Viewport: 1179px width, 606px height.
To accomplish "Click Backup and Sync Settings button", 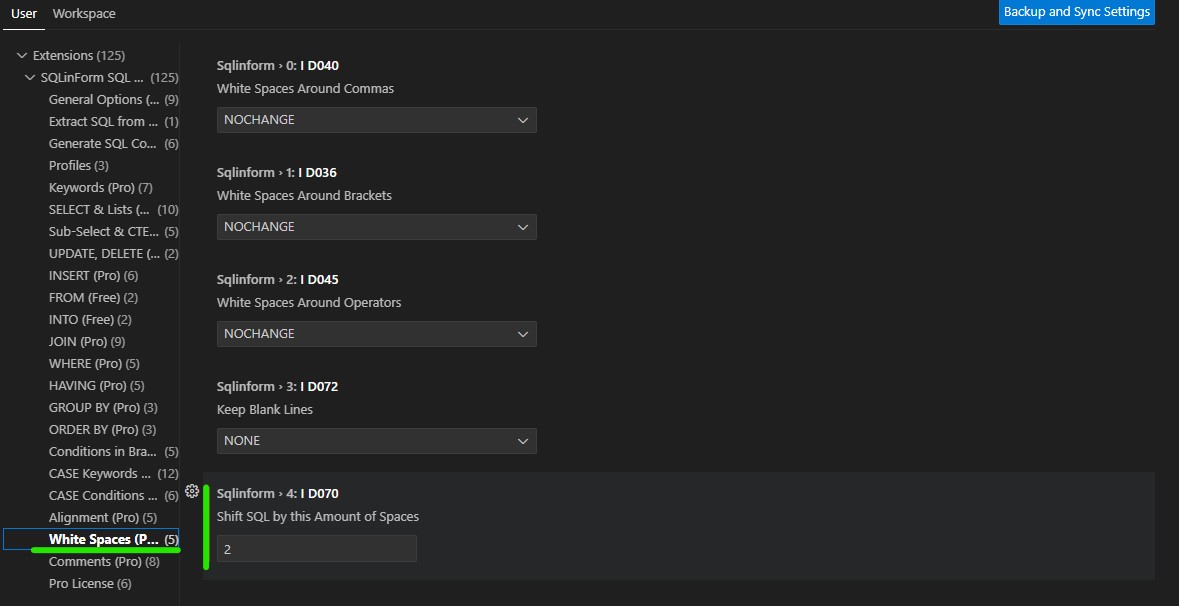I will [1077, 12].
